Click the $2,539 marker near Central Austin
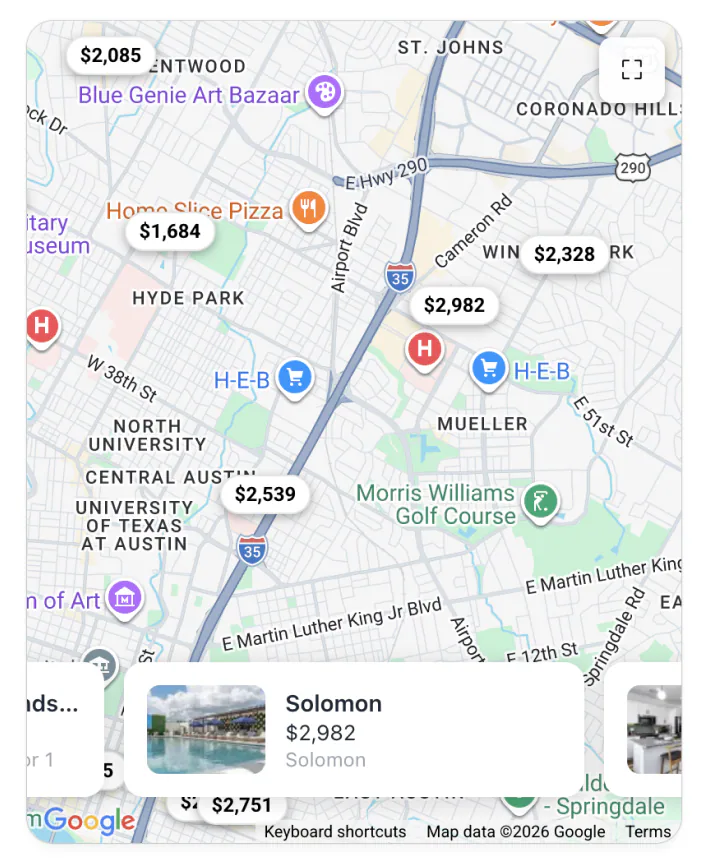706x860 pixels. (264, 493)
